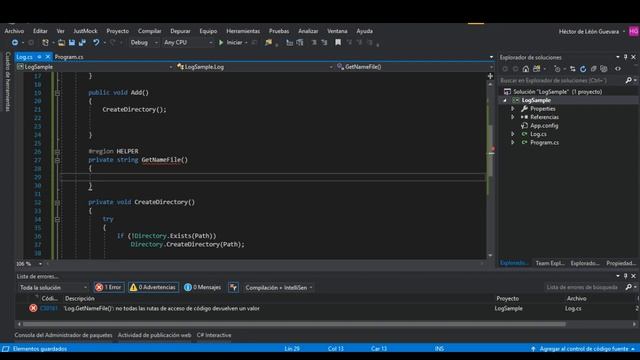Toggle the 1 Error filter button

[x=109, y=287]
